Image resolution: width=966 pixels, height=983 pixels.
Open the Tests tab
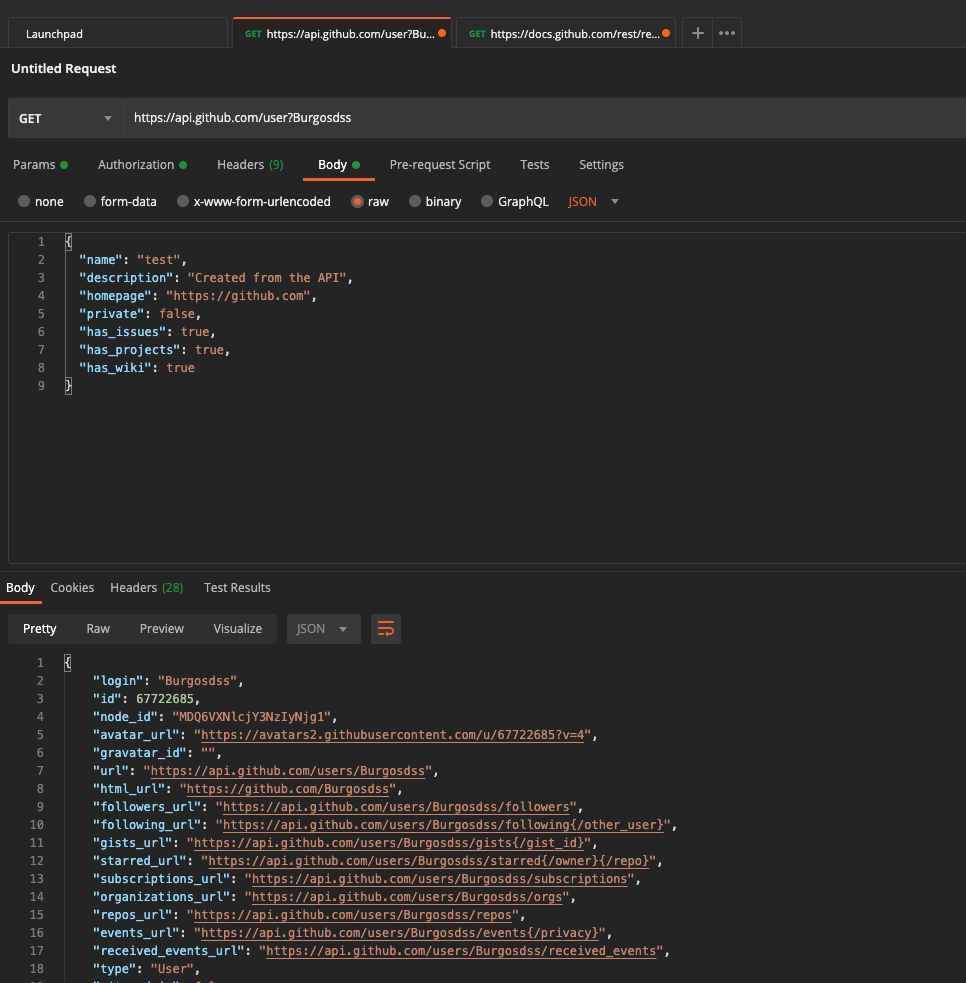click(535, 165)
